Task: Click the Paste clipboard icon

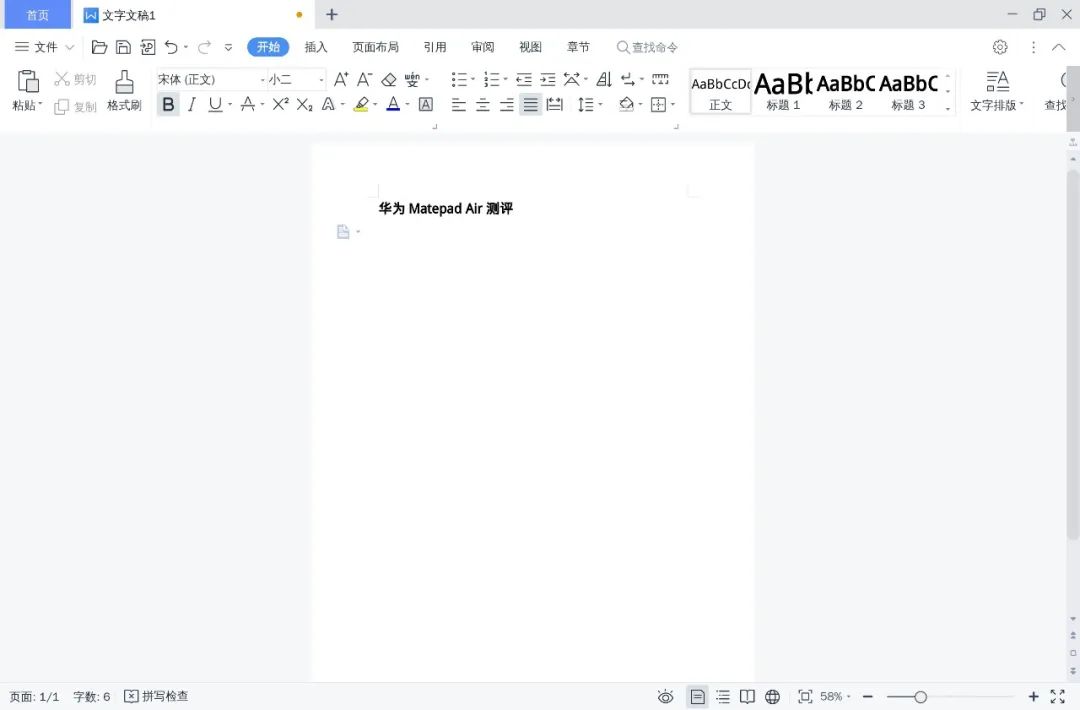Action: tap(28, 82)
